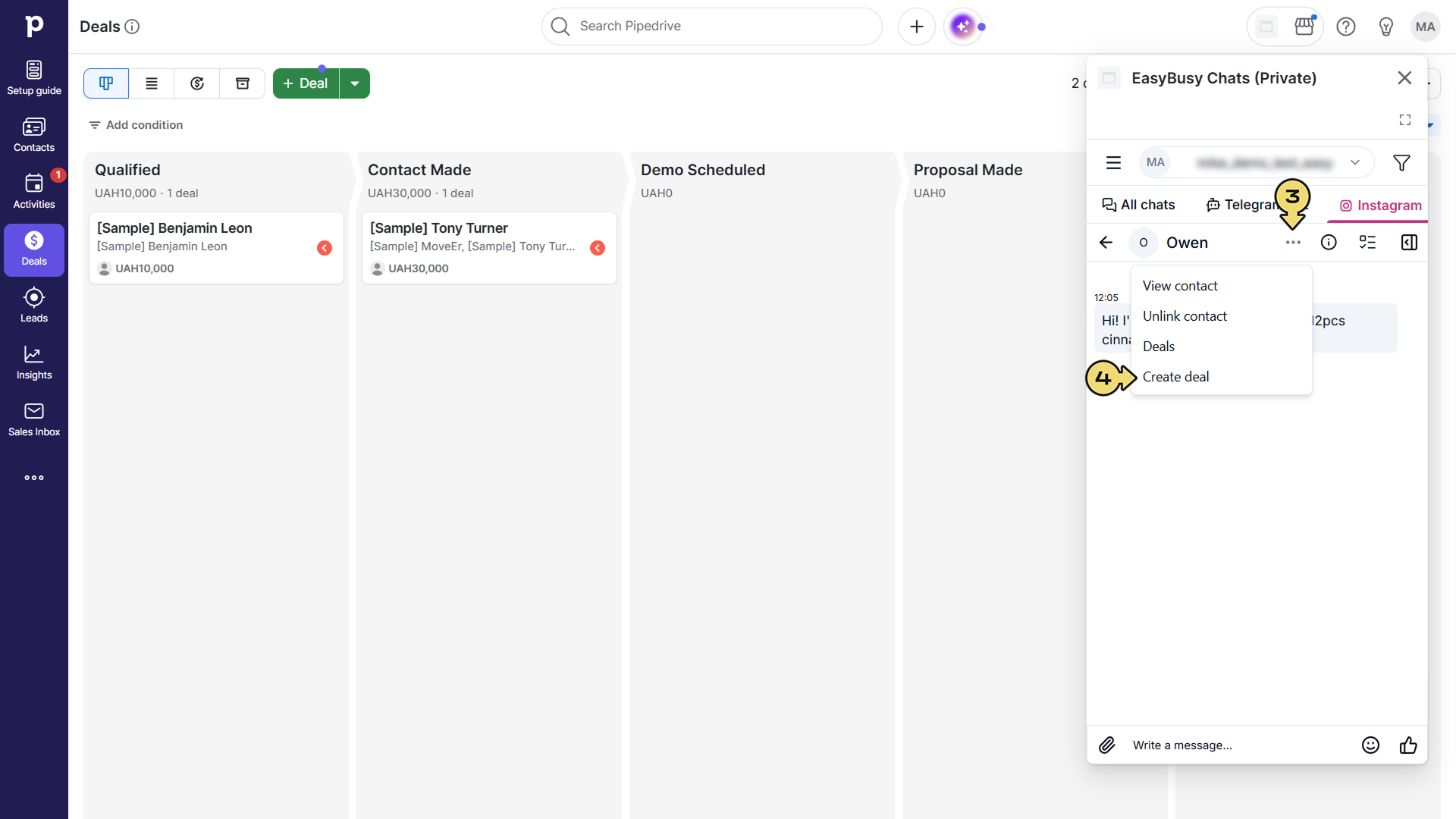
Task: Collapse chat side panel icon
Action: [1409, 243]
